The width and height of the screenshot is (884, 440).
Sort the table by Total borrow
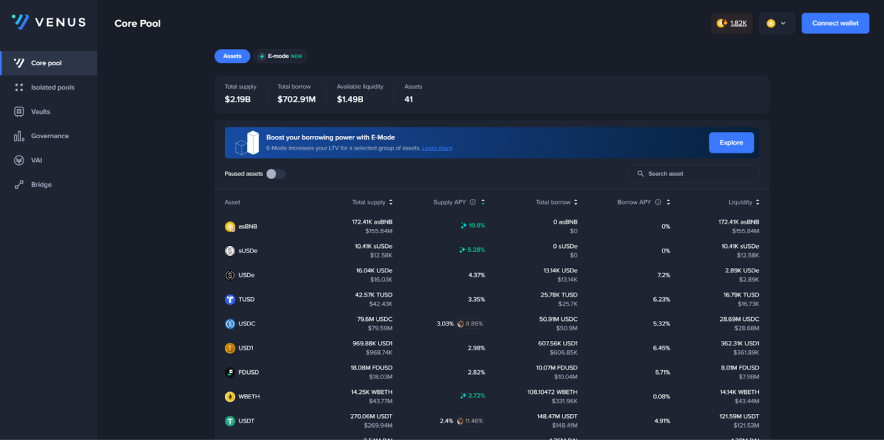coord(557,202)
